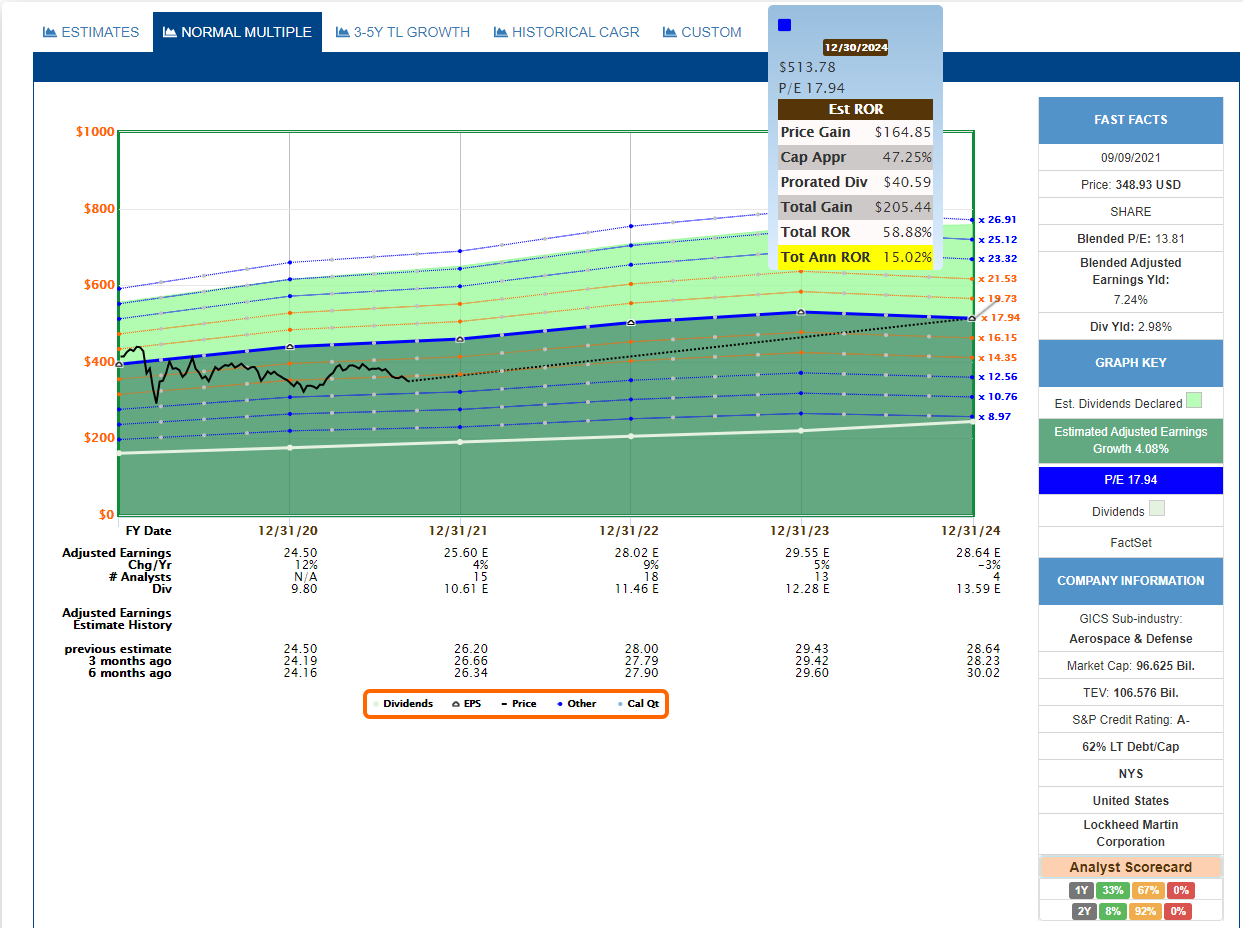1243x928 pixels.
Task: Expand the Fast Facts panel header
Action: [1130, 120]
